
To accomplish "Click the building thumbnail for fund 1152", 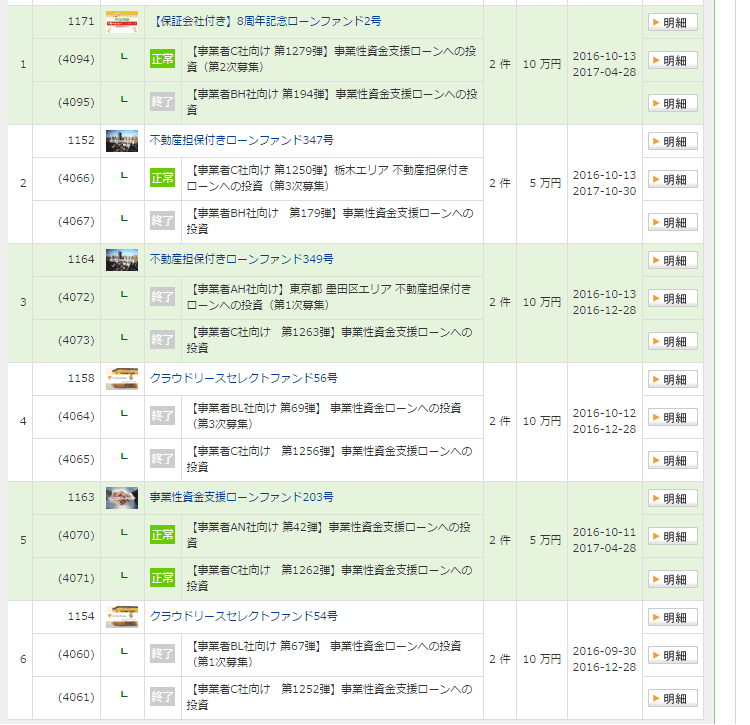I will coord(122,140).
